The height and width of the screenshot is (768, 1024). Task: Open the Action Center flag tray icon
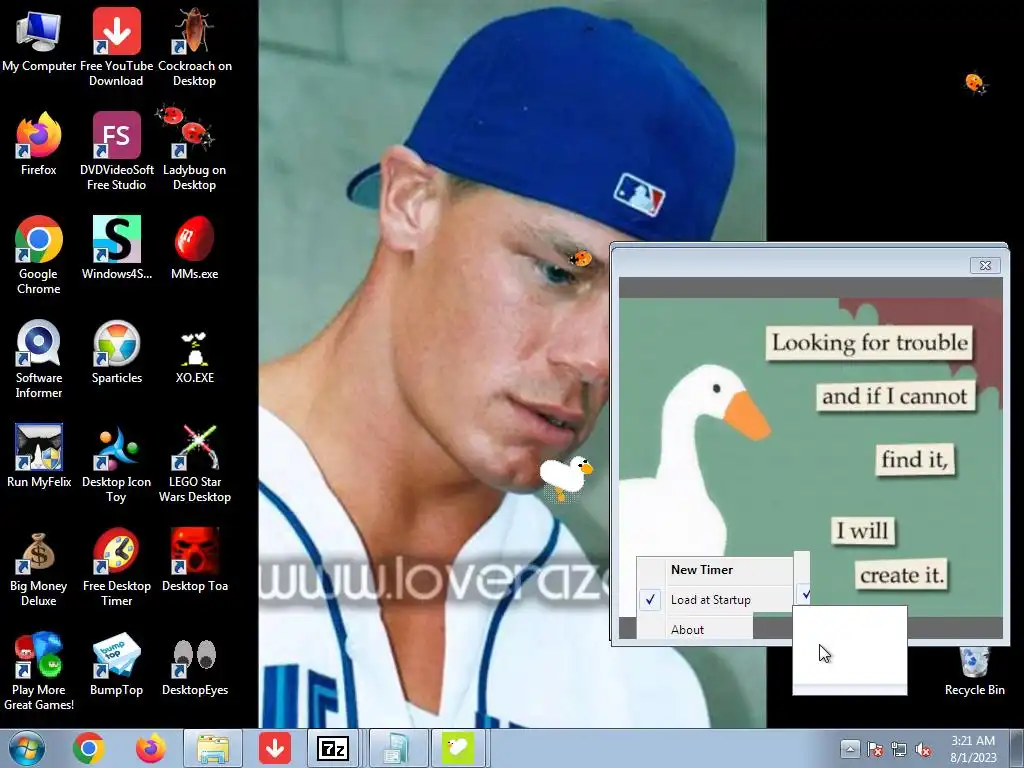pyautogui.click(x=875, y=749)
